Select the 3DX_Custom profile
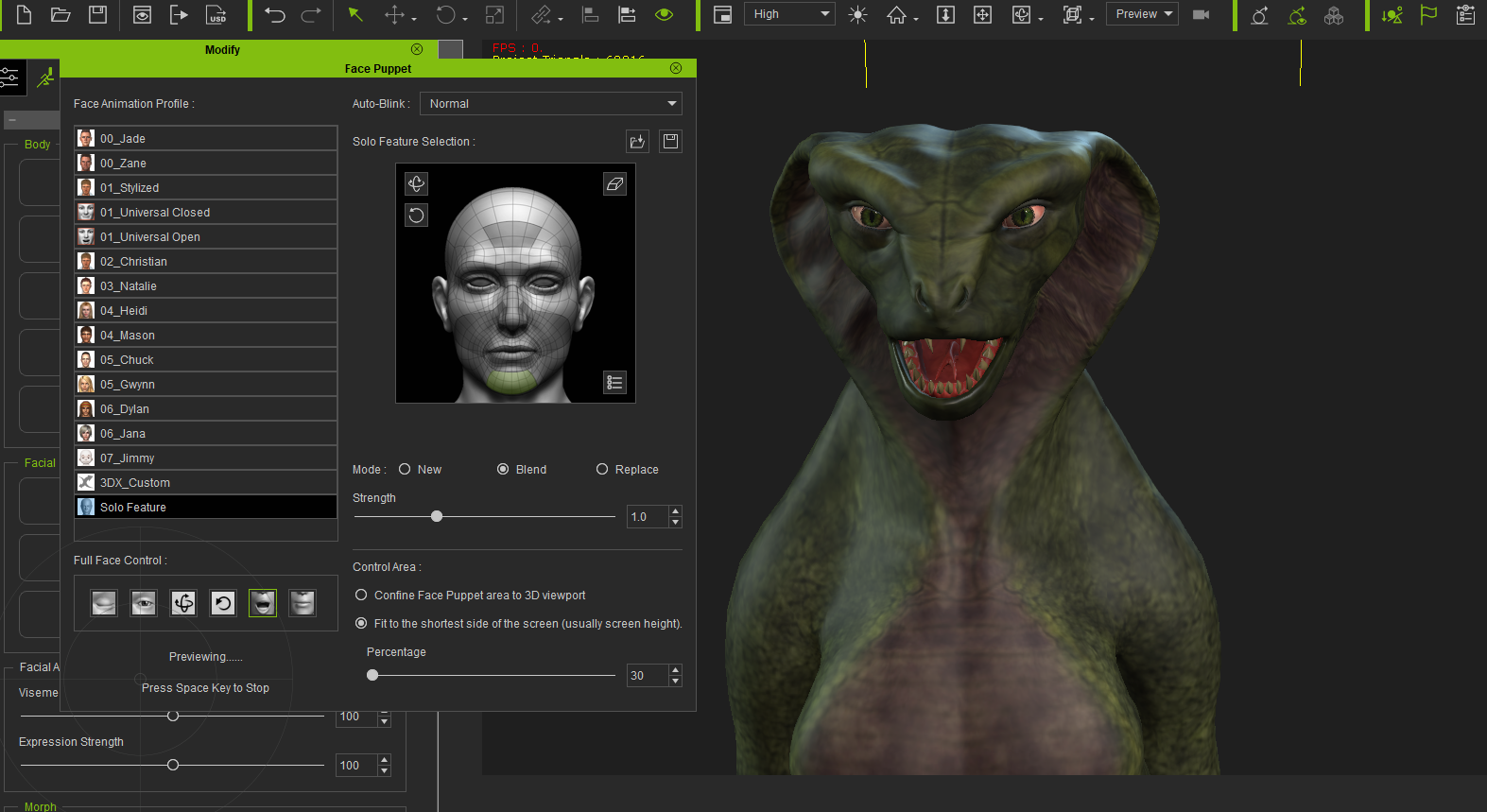 point(206,483)
